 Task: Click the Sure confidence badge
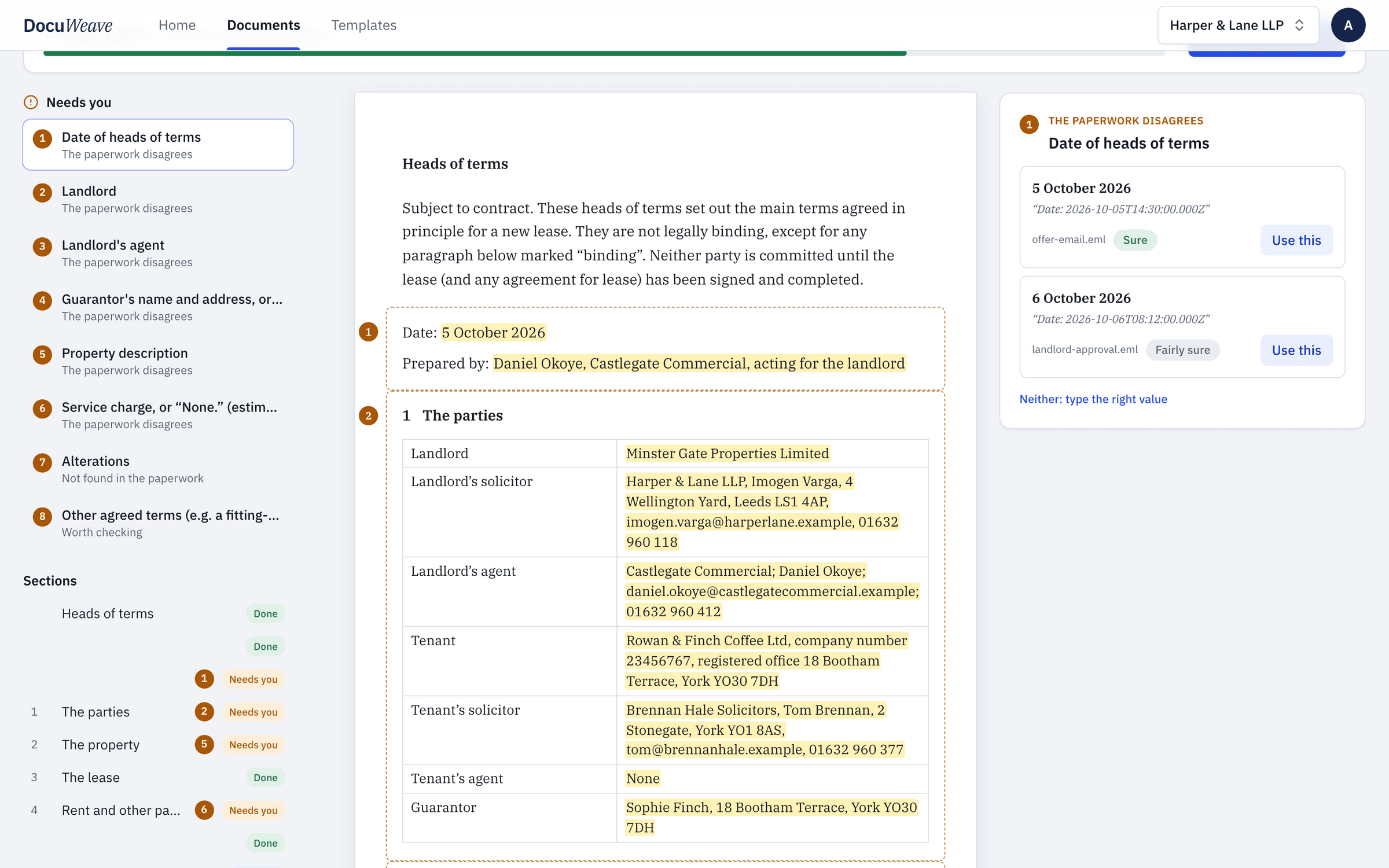tap(1134, 240)
